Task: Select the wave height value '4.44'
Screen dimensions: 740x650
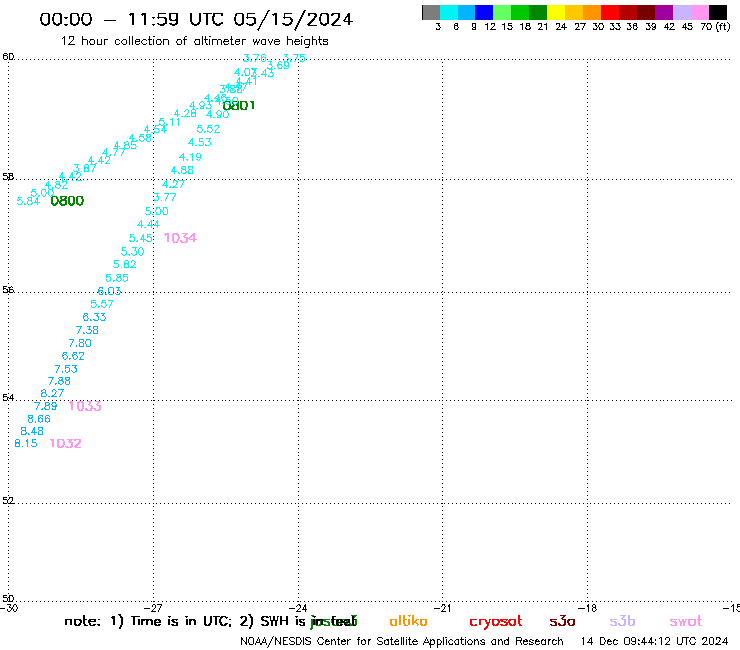Action: coord(149,224)
